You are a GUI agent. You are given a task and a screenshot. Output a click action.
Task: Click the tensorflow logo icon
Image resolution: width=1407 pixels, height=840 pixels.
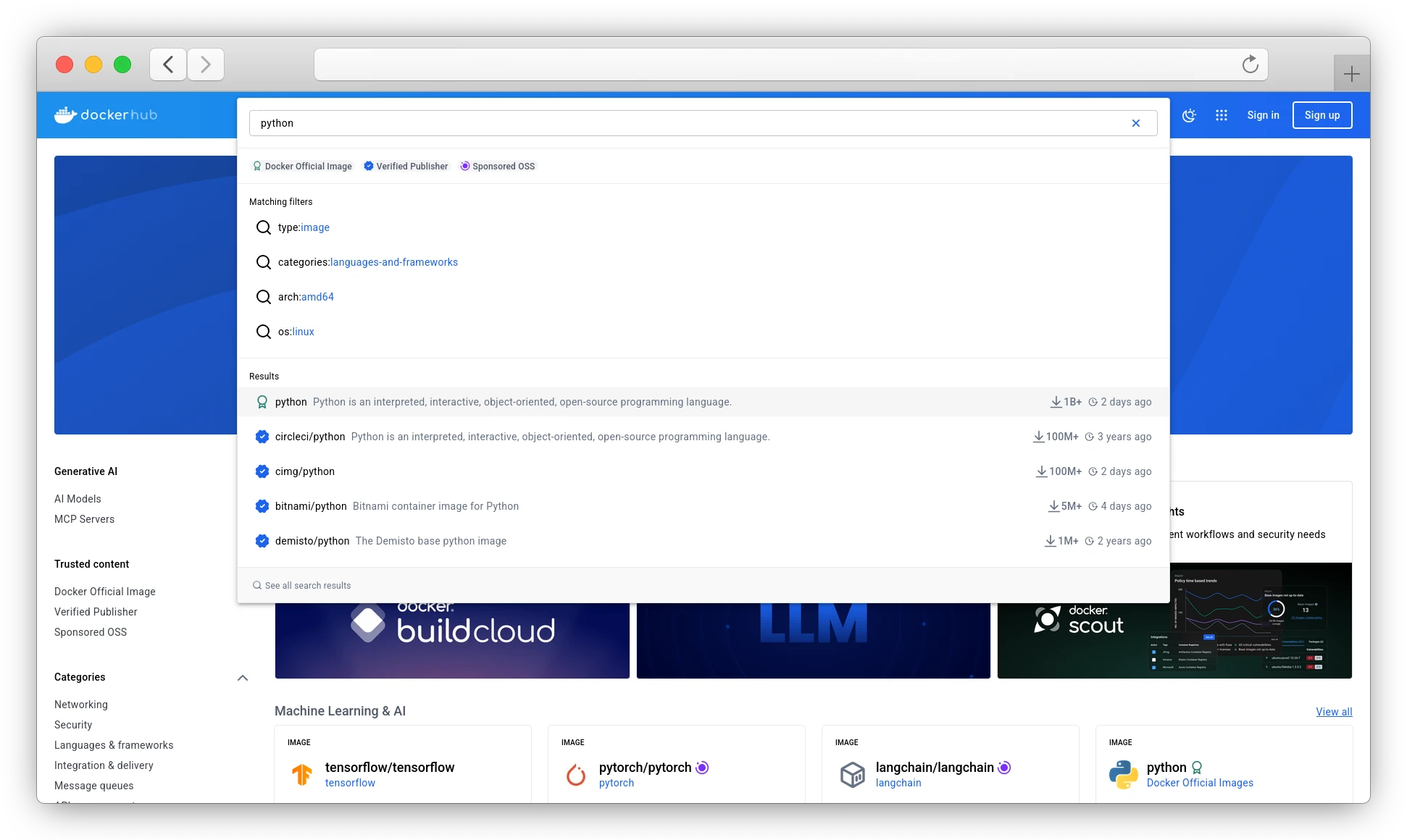[x=301, y=774]
